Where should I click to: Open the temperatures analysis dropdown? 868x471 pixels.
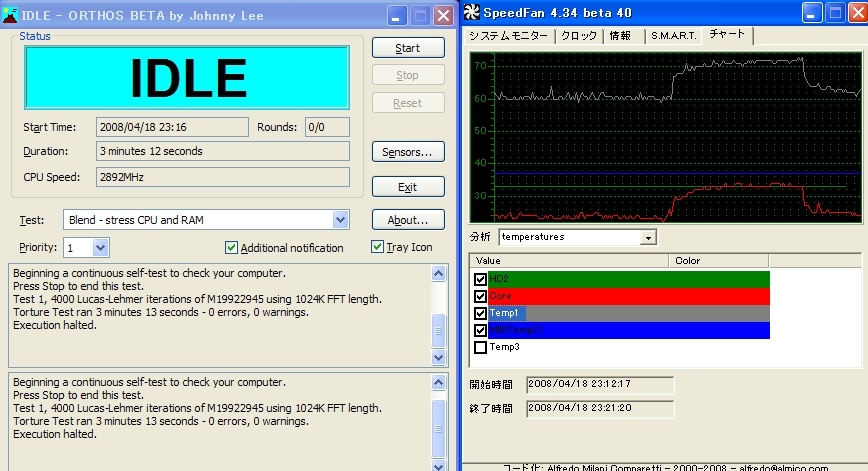[x=648, y=237]
